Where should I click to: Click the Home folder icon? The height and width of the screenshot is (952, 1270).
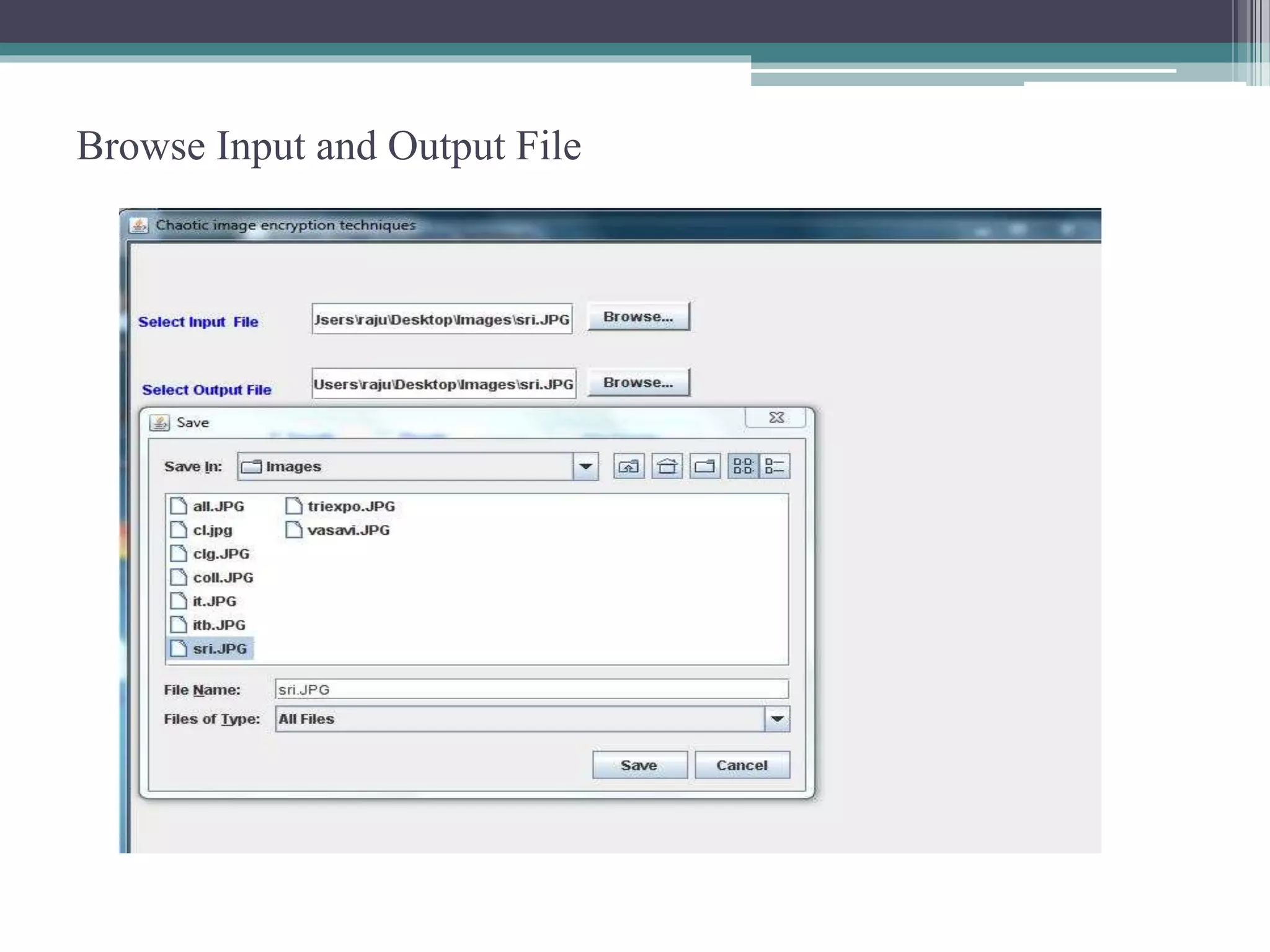[x=667, y=466]
